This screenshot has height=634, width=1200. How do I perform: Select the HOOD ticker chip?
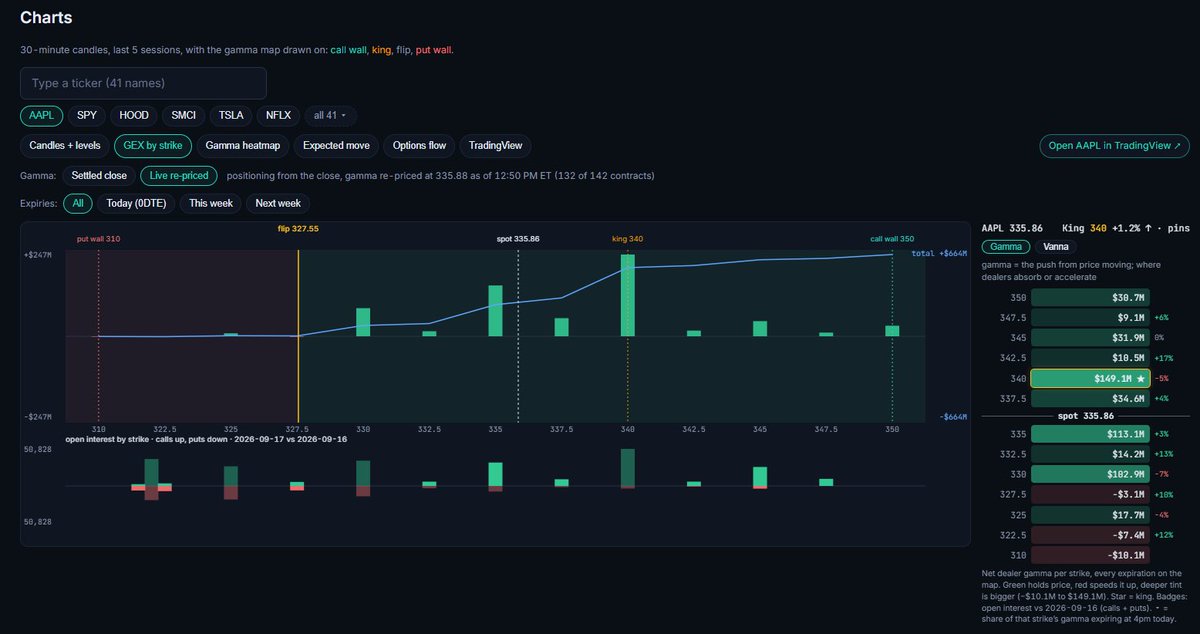134,115
